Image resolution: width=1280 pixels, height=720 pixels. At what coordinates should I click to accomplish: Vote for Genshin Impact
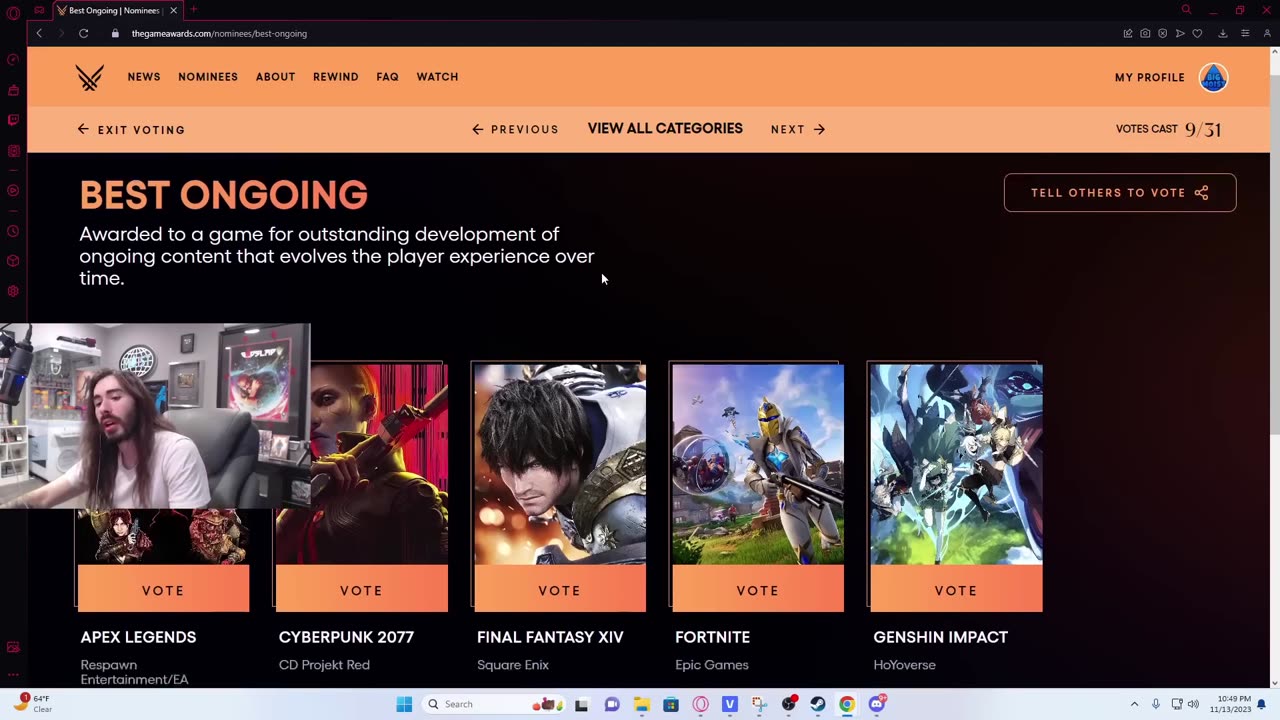(956, 590)
